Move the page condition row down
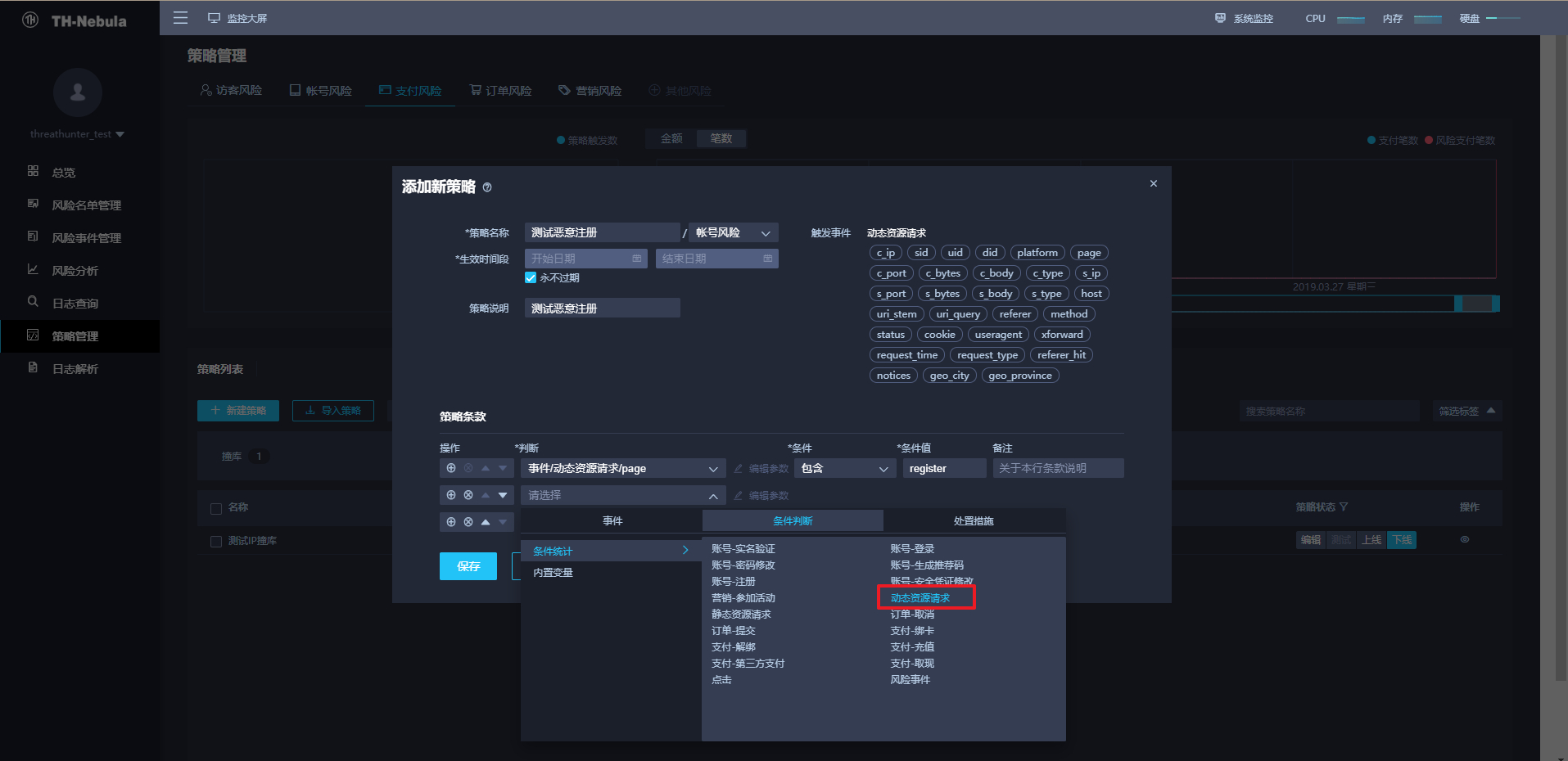Screen dimensions: 1568x761 [503, 468]
